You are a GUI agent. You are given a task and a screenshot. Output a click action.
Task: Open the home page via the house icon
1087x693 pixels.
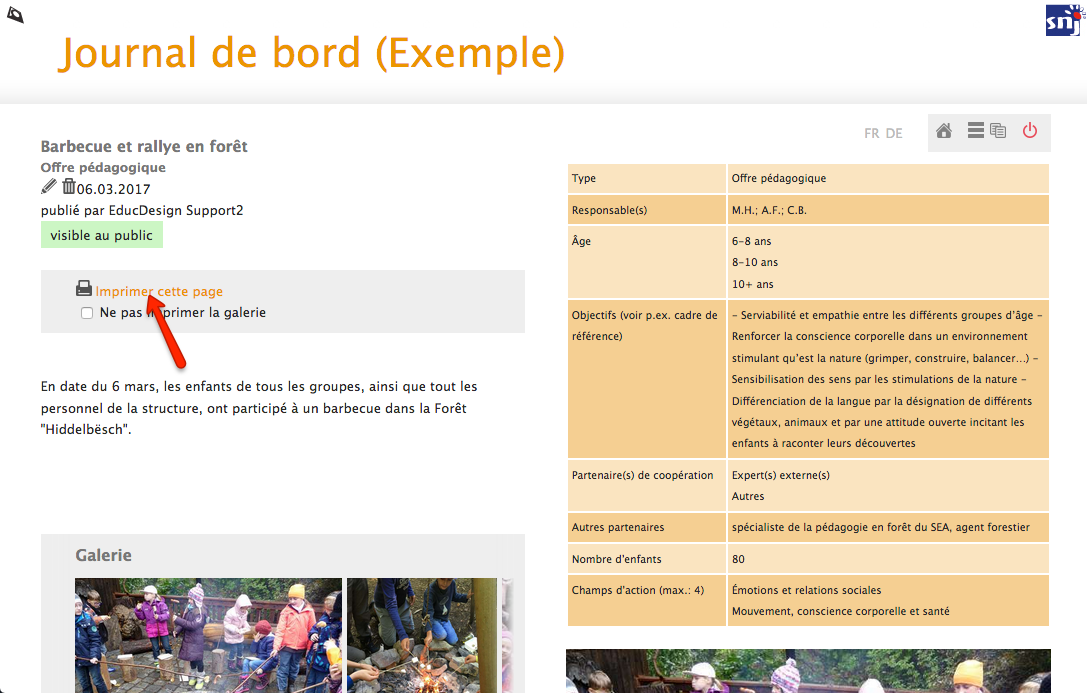pyautogui.click(x=943, y=131)
